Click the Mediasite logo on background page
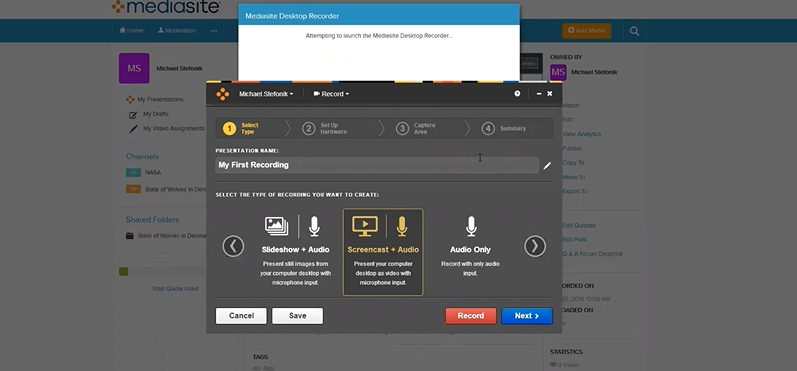 pos(166,7)
